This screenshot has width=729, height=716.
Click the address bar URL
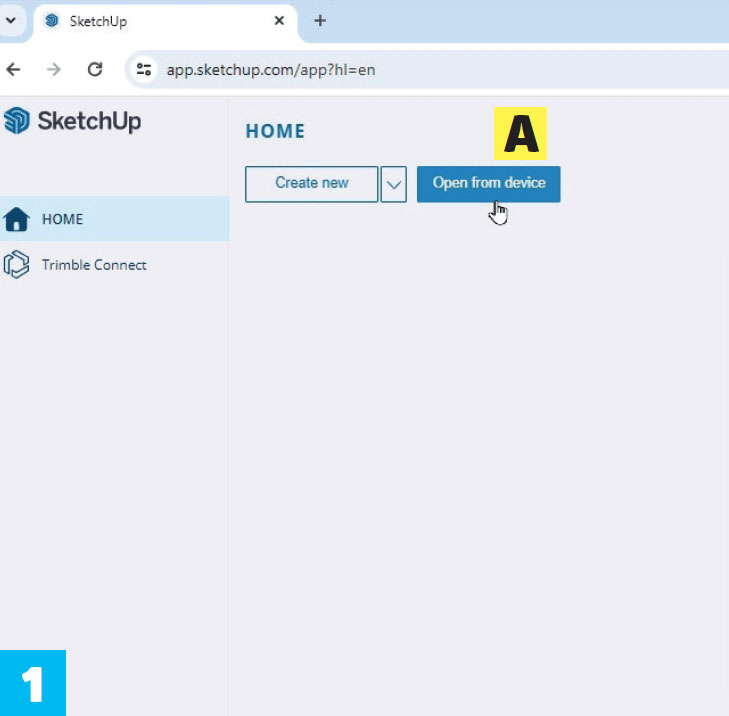pyautogui.click(x=271, y=70)
